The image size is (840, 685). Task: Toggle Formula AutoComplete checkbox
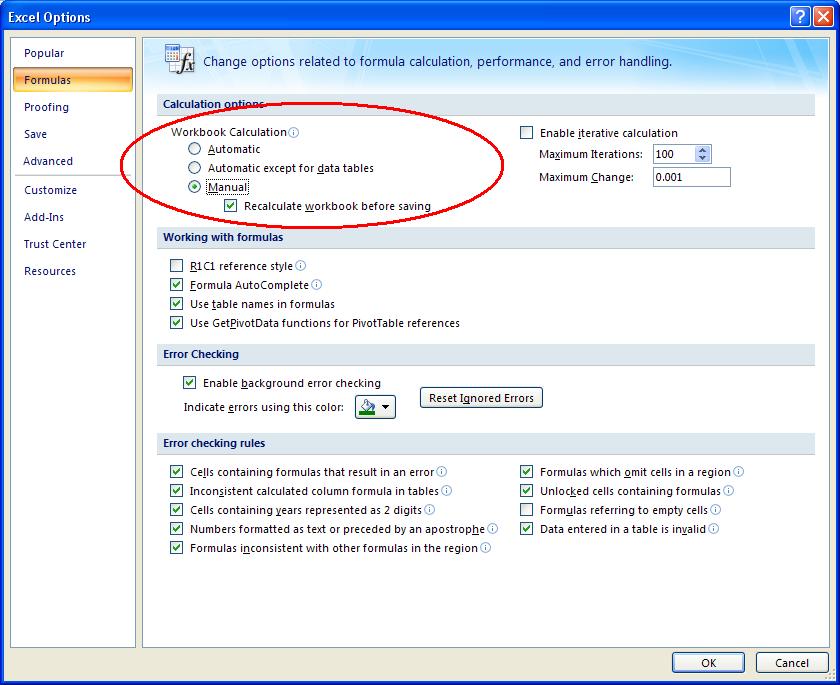tap(176, 284)
